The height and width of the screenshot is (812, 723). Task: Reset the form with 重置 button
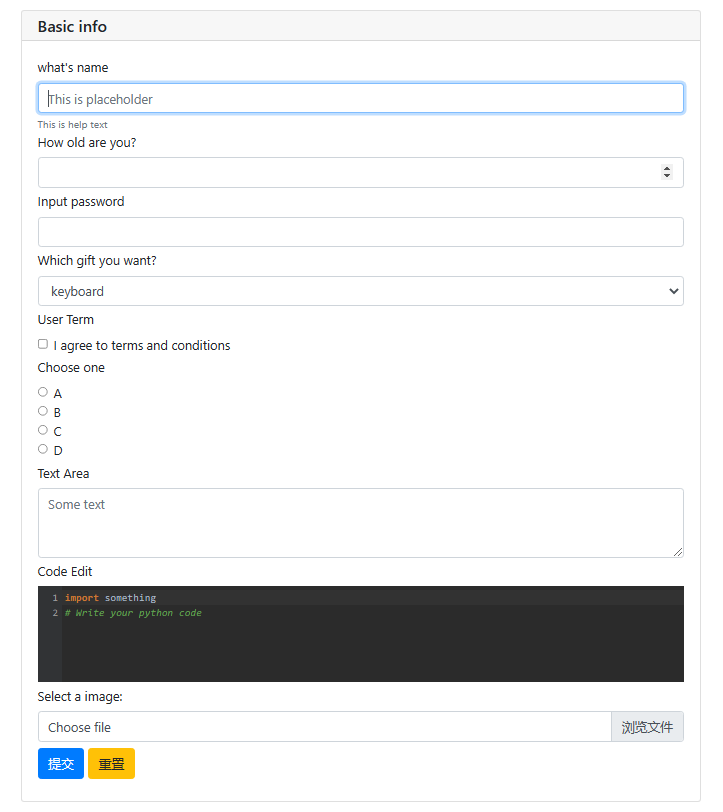(x=111, y=764)
